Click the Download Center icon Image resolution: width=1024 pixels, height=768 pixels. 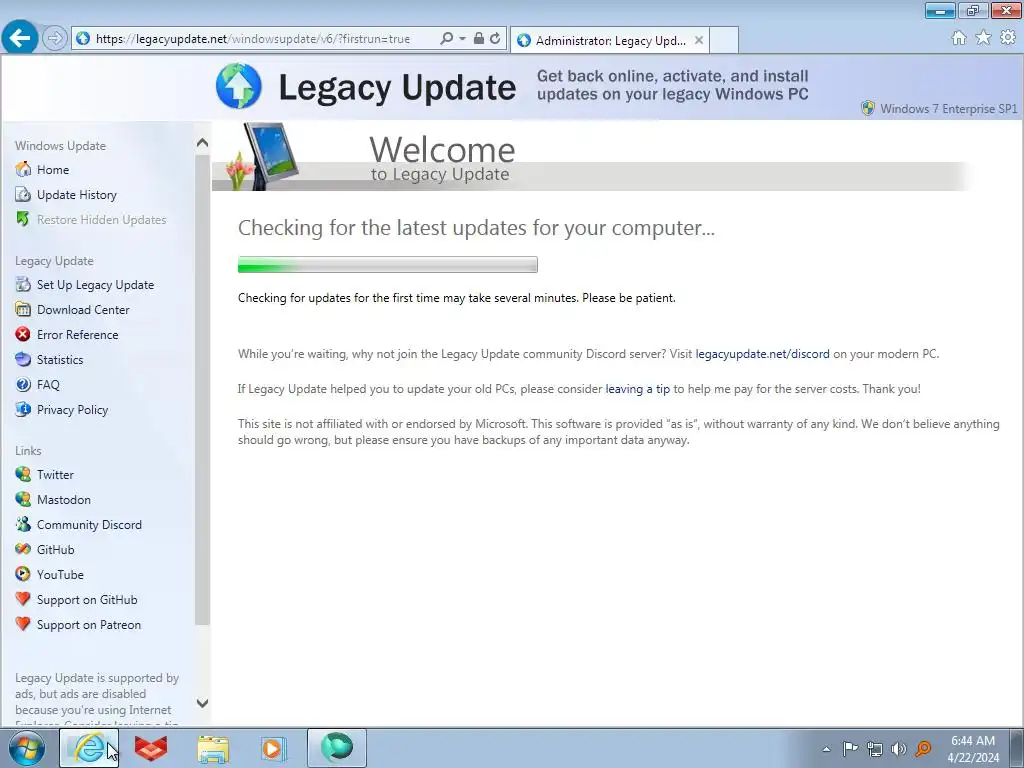(x=23, y=310)
